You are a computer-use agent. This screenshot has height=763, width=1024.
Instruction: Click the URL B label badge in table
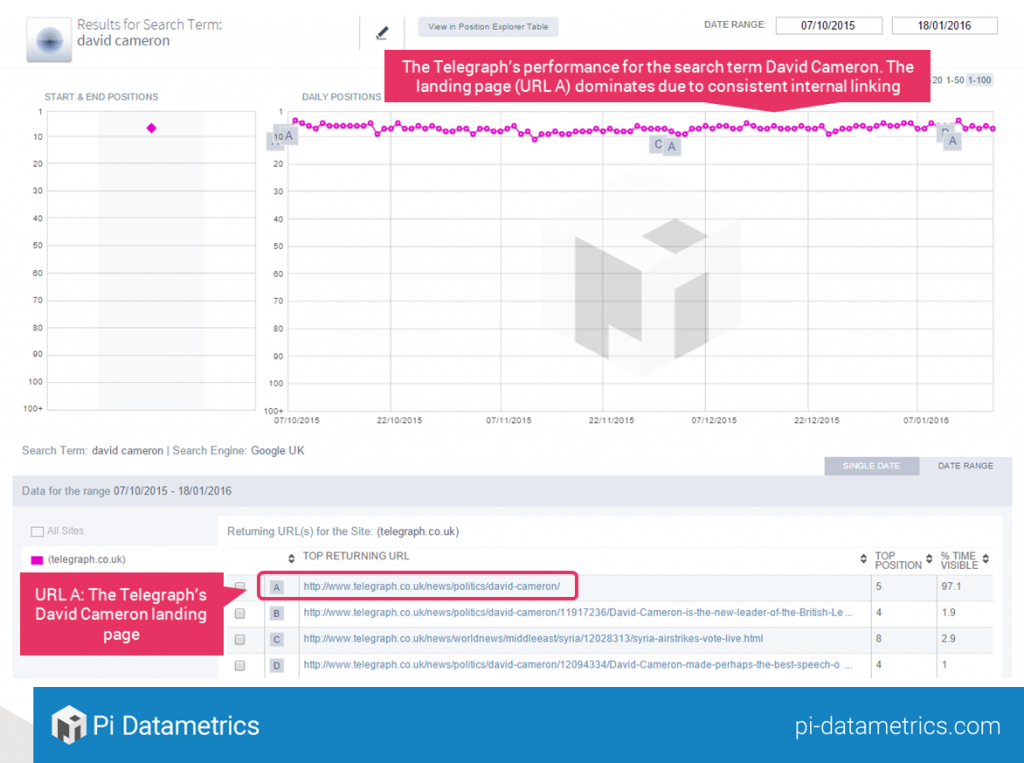click(277, 613)
